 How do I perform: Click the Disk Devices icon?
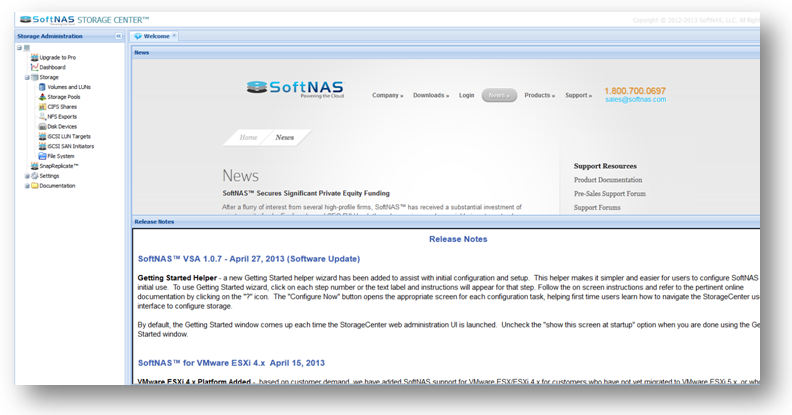pyautogui.click(x=42, y=126)
